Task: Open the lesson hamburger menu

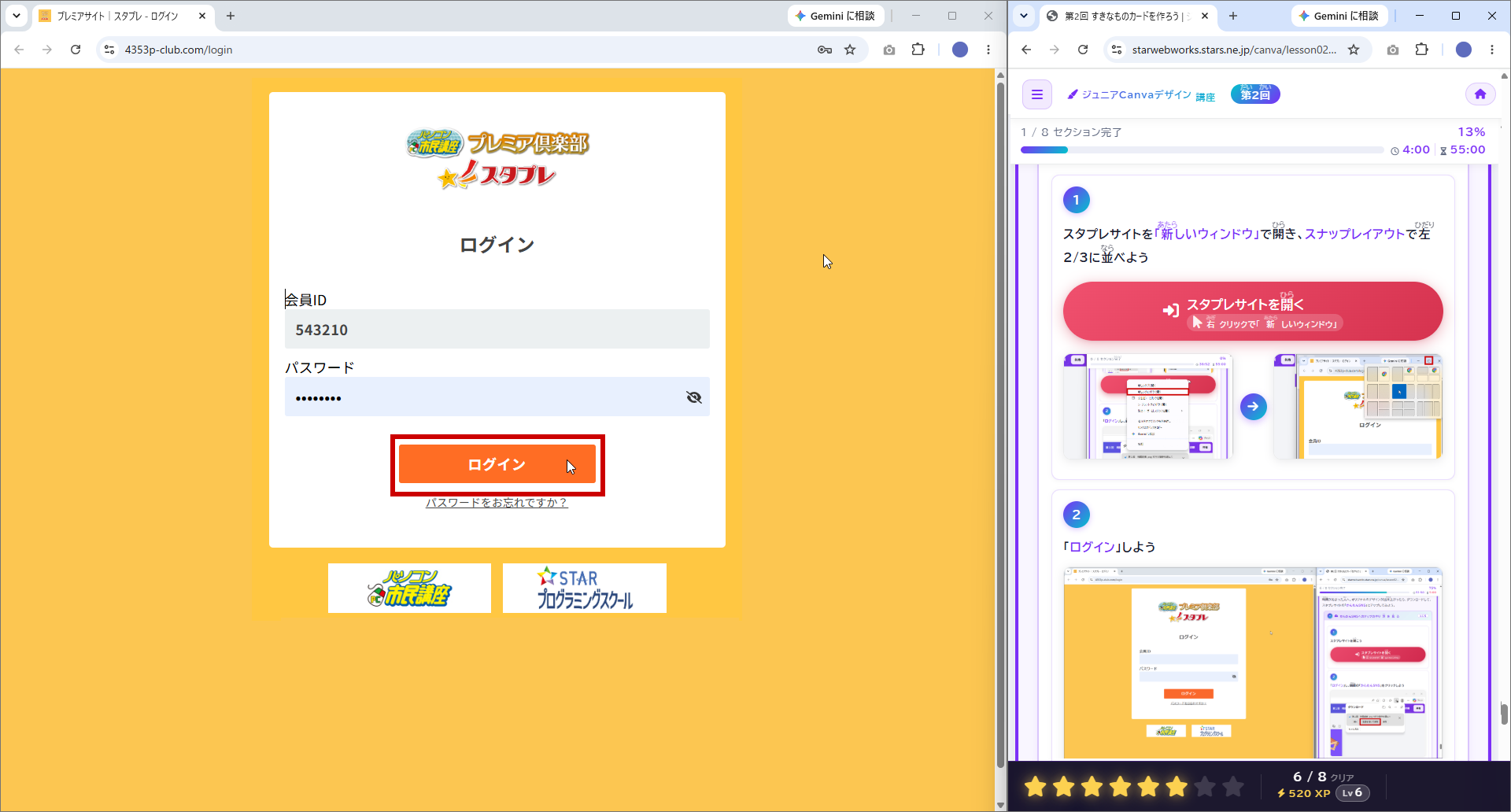Action: 1037,94
